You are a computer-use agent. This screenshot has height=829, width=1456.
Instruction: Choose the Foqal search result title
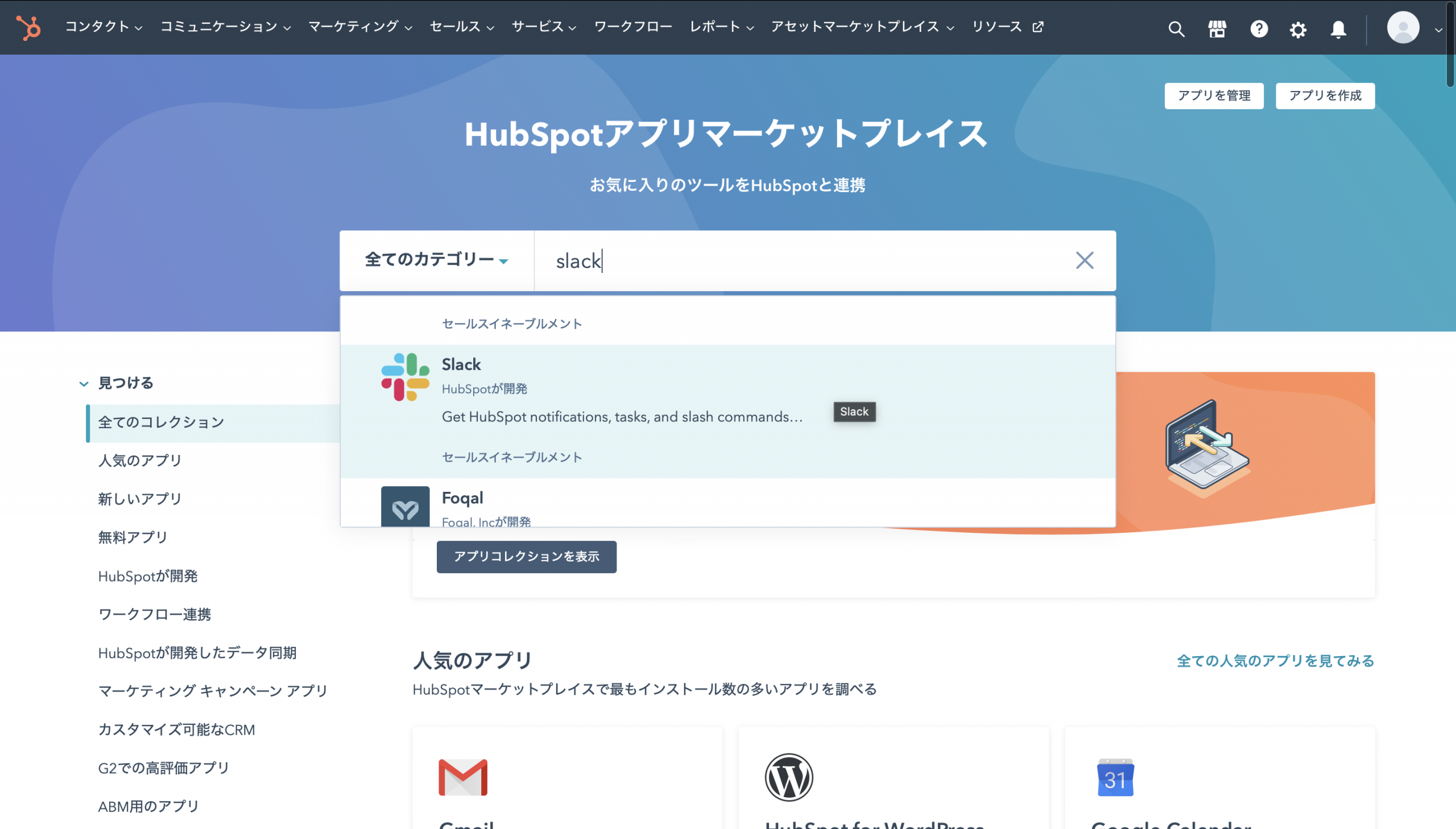click(462, 498)
